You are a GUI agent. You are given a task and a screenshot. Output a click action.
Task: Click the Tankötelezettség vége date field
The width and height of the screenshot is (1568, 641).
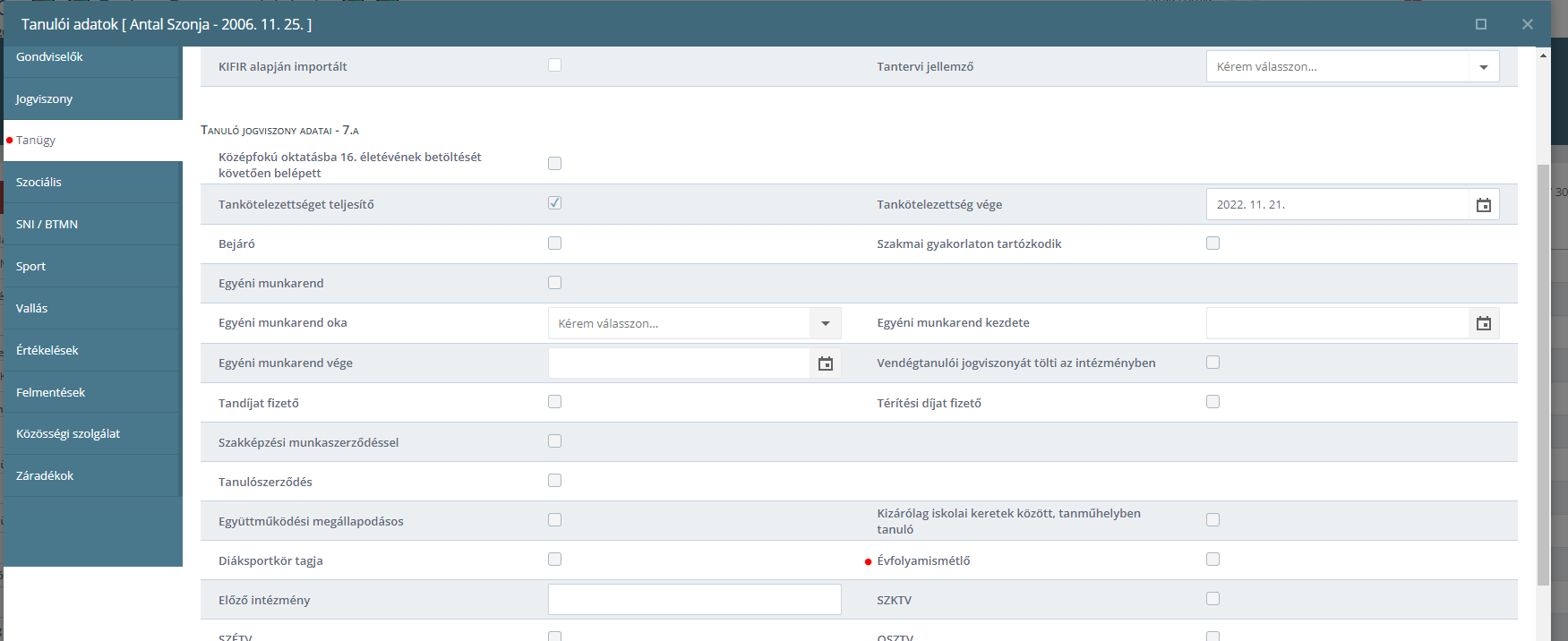pyautogui.click(x=1338, y=205)
